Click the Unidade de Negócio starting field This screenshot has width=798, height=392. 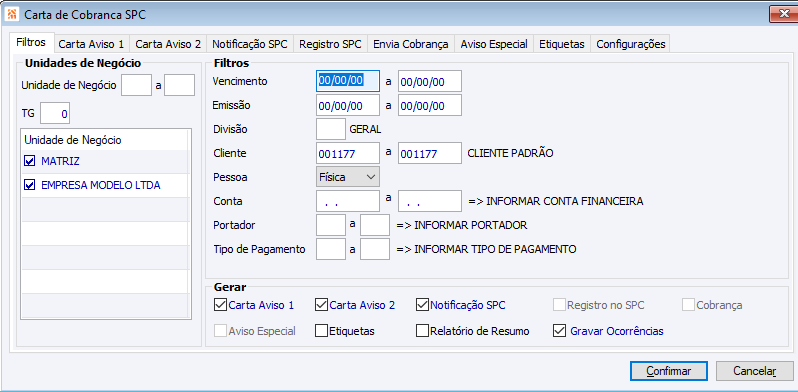pos(136,85)
